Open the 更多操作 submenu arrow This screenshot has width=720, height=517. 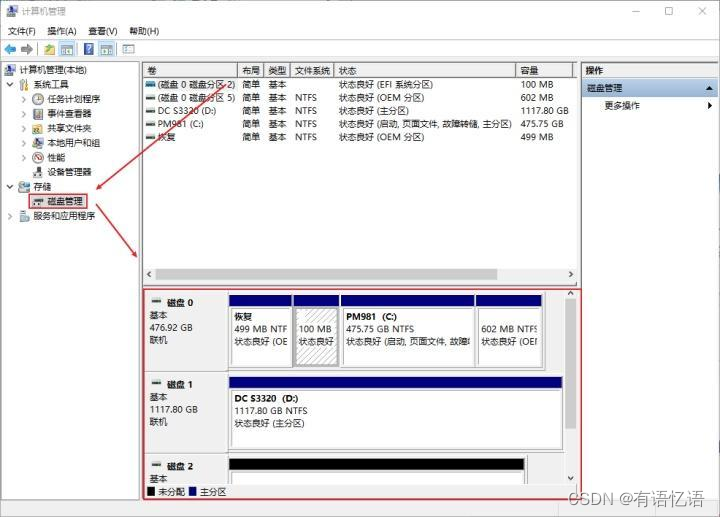(710, 106)
